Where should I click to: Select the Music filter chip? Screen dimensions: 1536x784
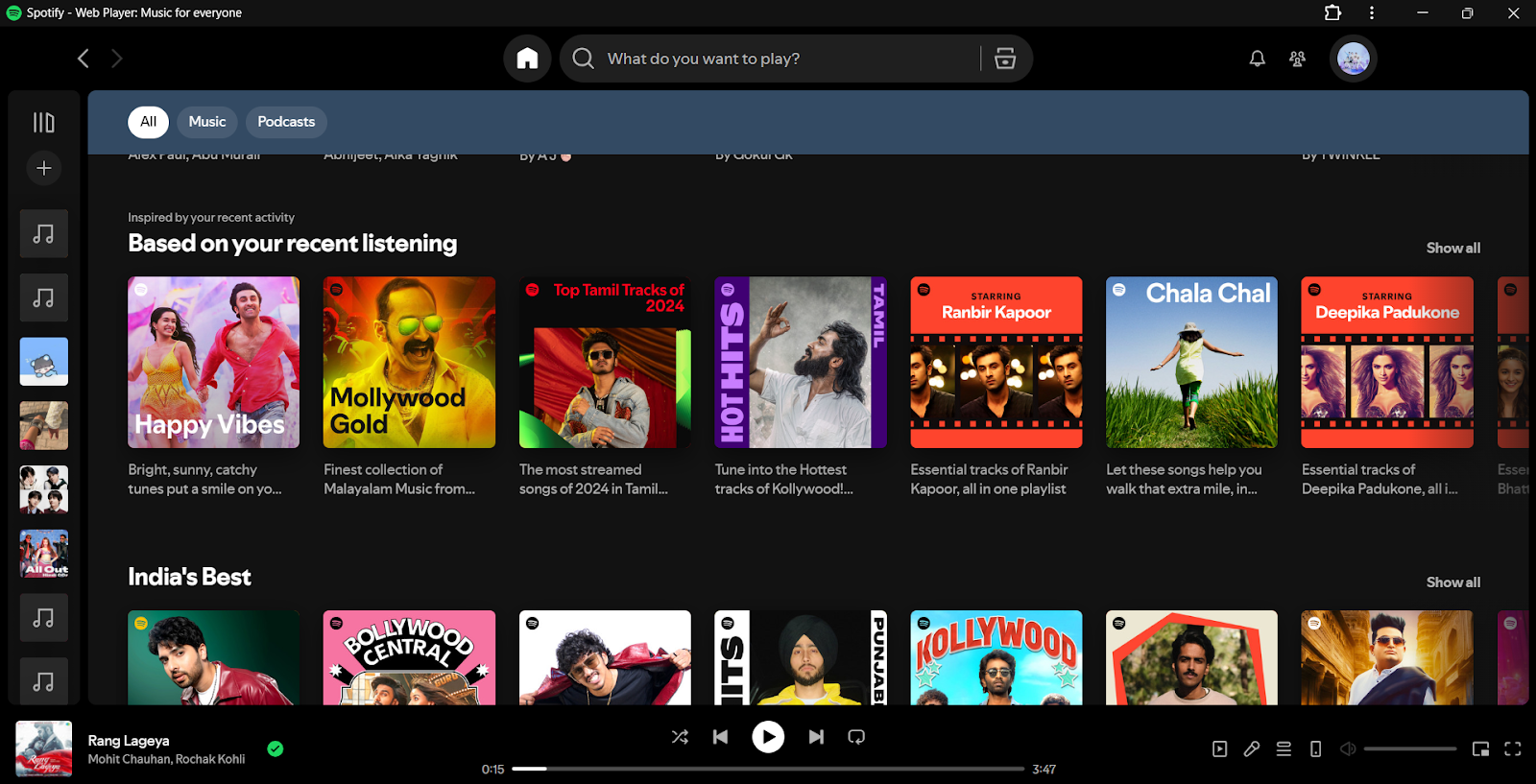[x=207, y=122]
